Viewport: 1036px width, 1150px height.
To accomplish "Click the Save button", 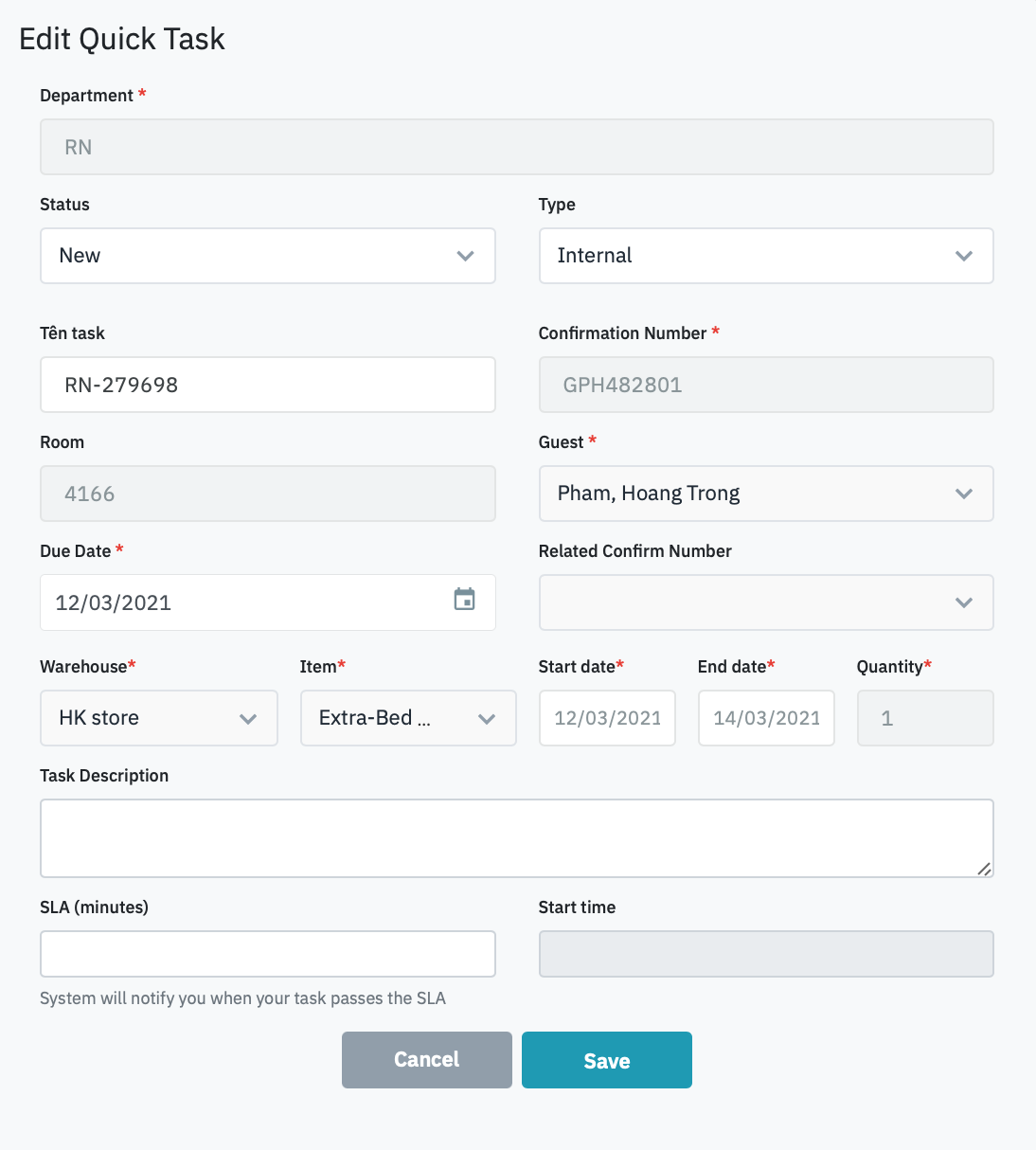I will [606, 1060].
